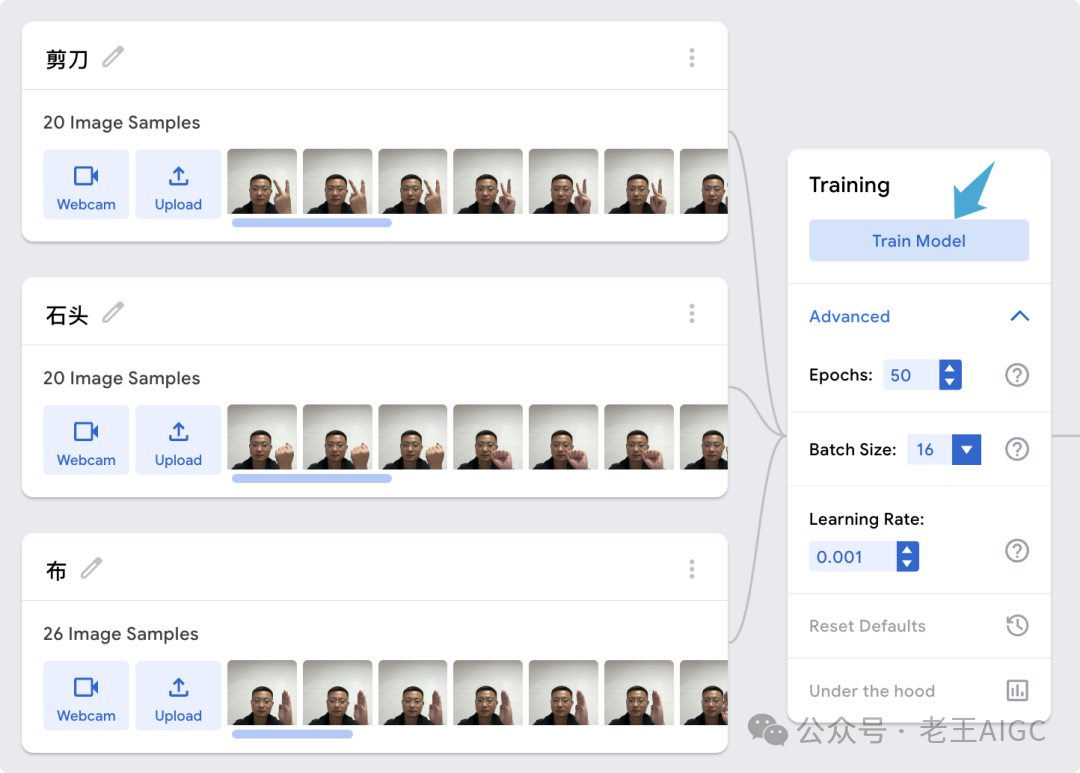Show help for Epochs
Image resolution: width=1080 pixels, height=773 pixels.
pos(1017,375)
